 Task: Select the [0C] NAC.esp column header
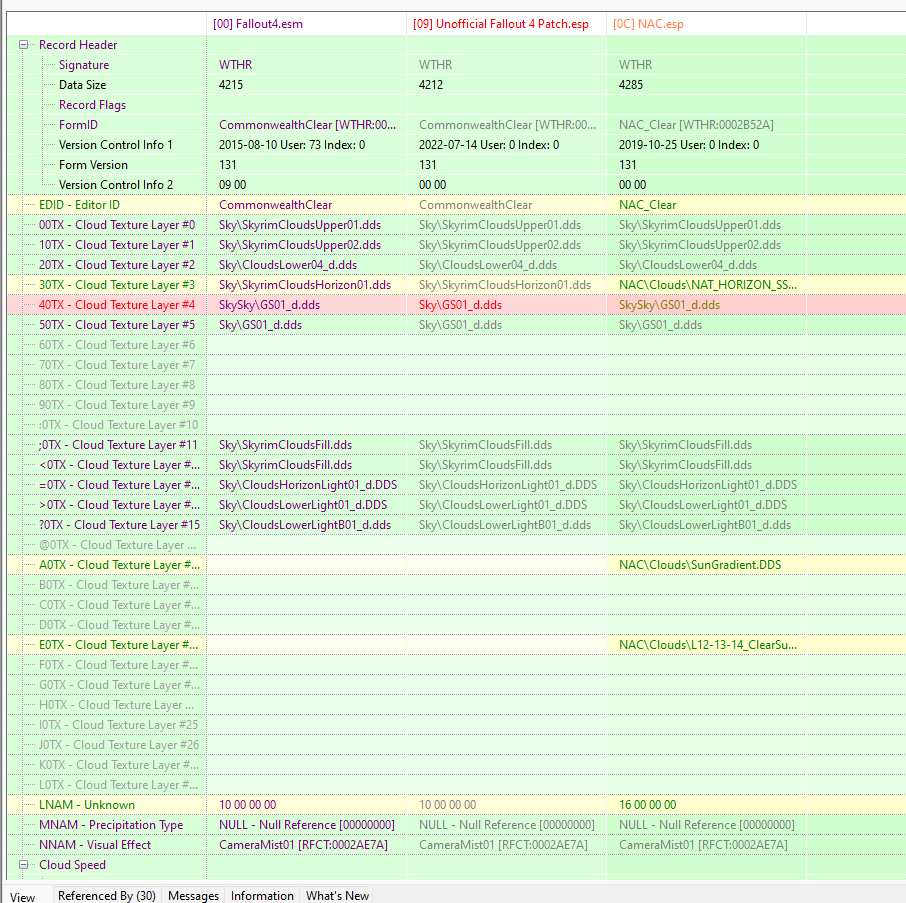click(706, 24)
